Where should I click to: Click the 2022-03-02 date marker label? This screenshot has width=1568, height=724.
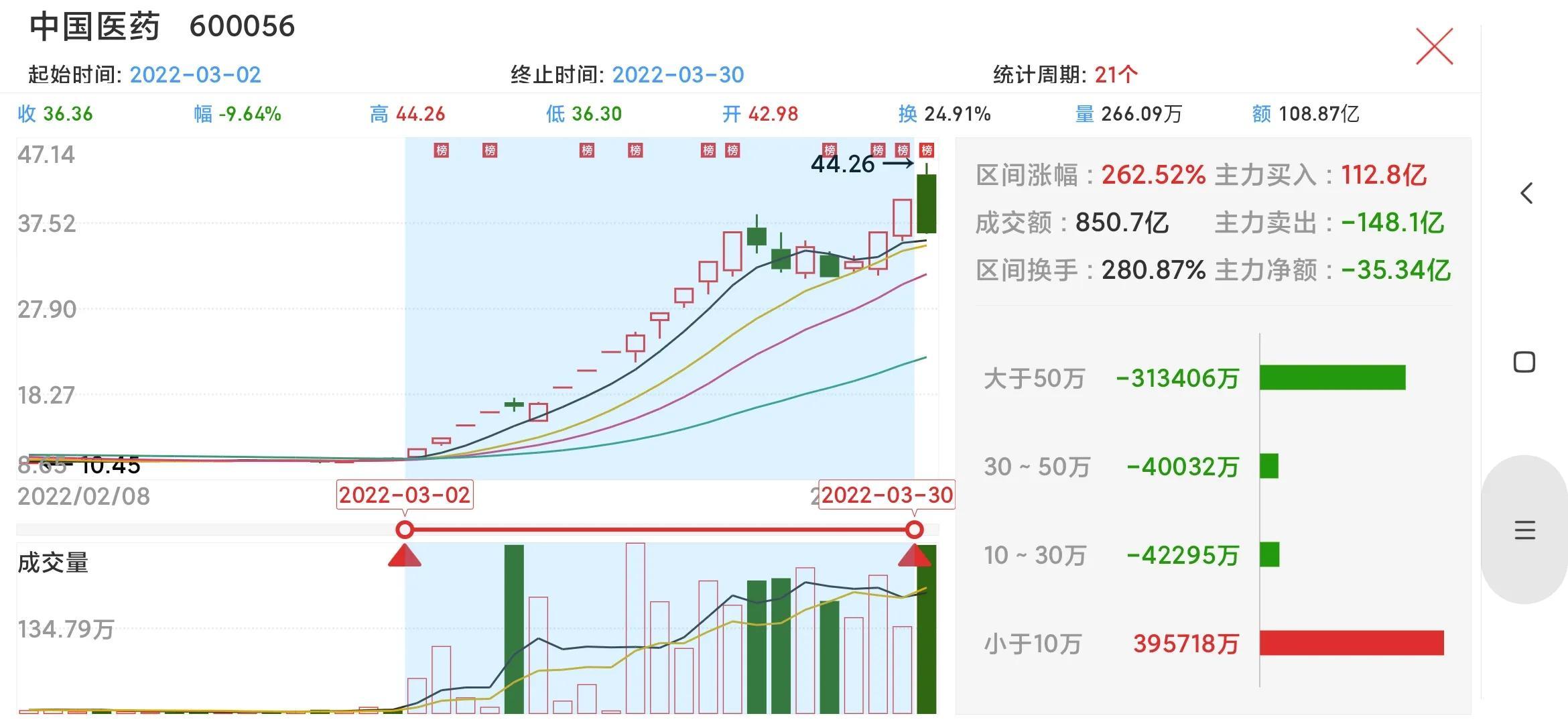pyautogui.click(x=405, y=495)
